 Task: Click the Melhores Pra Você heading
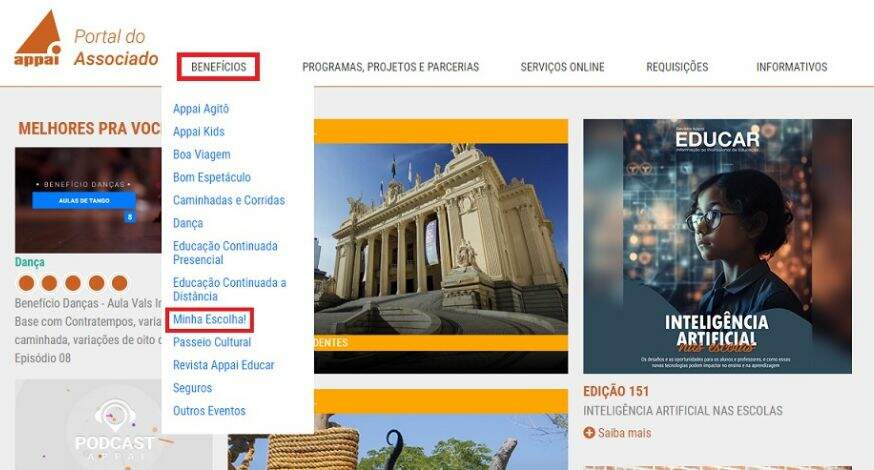coord(89,129)
